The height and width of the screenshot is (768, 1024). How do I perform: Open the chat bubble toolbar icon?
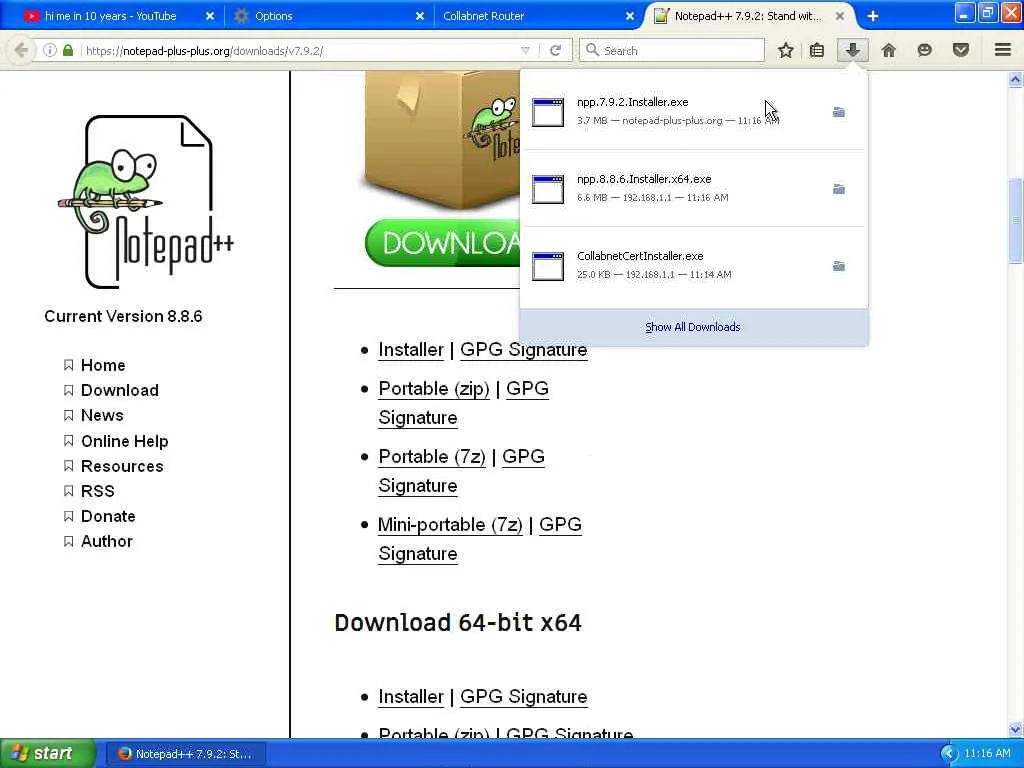coord(924,50)
